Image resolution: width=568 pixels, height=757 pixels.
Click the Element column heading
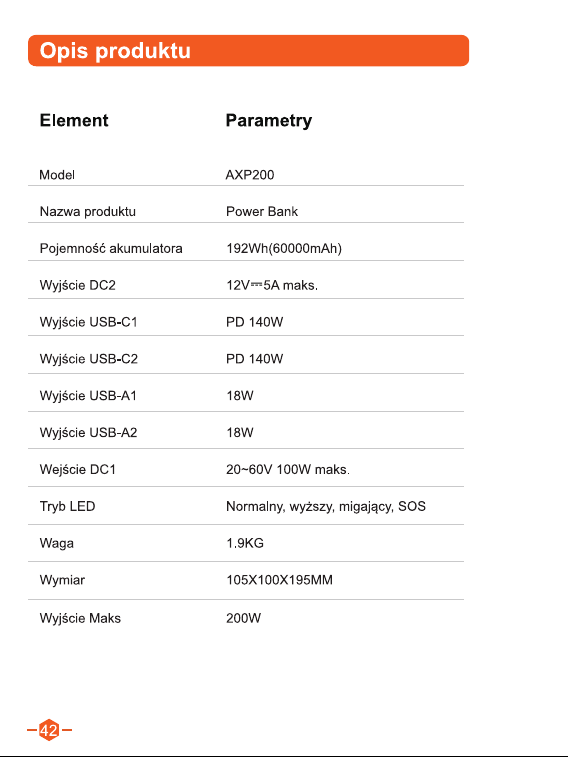(x=74, y=120)
